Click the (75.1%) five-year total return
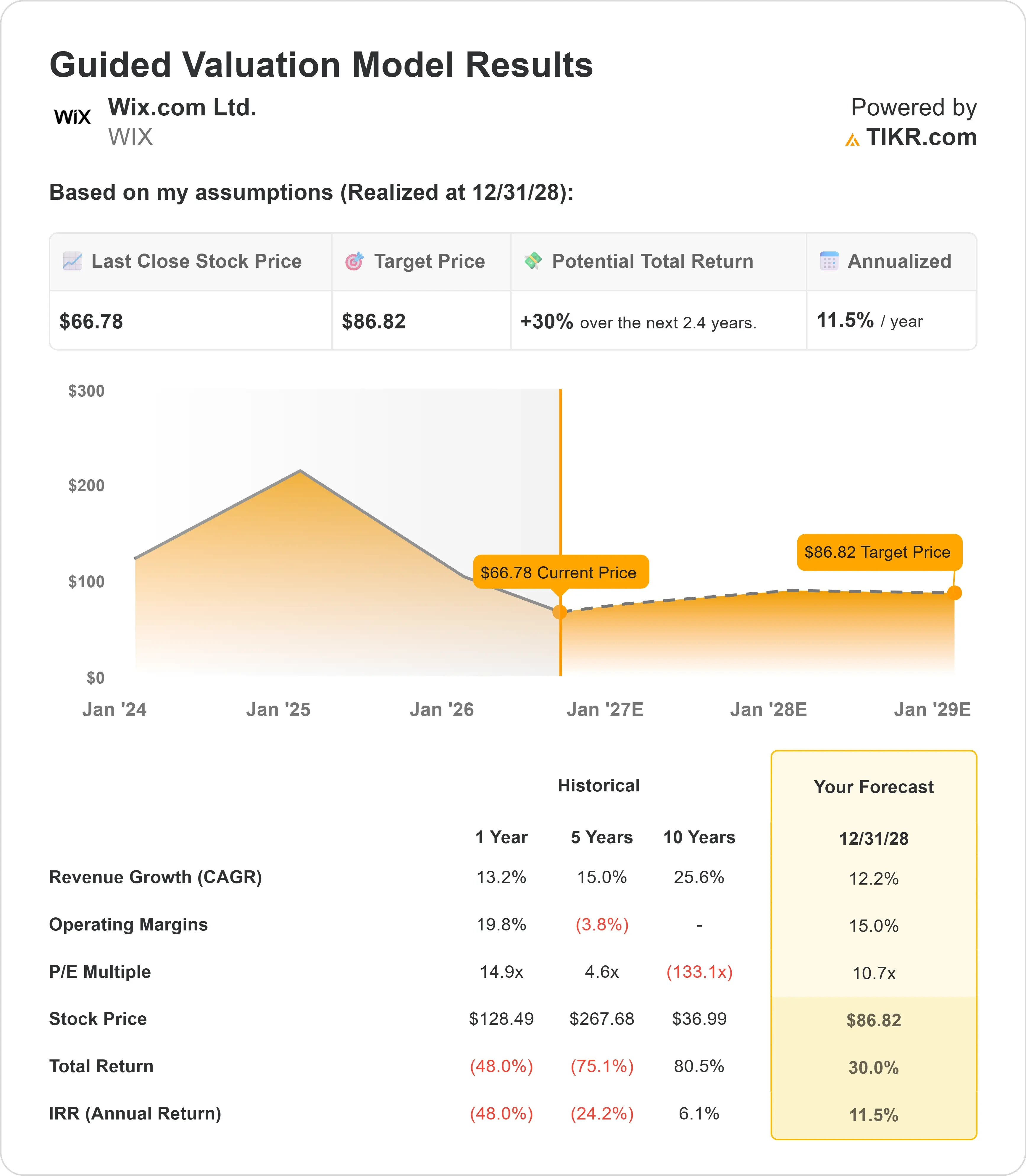Image resolution: width=1026 pixels, height=1176 pixels. (x=602, y=1066)
